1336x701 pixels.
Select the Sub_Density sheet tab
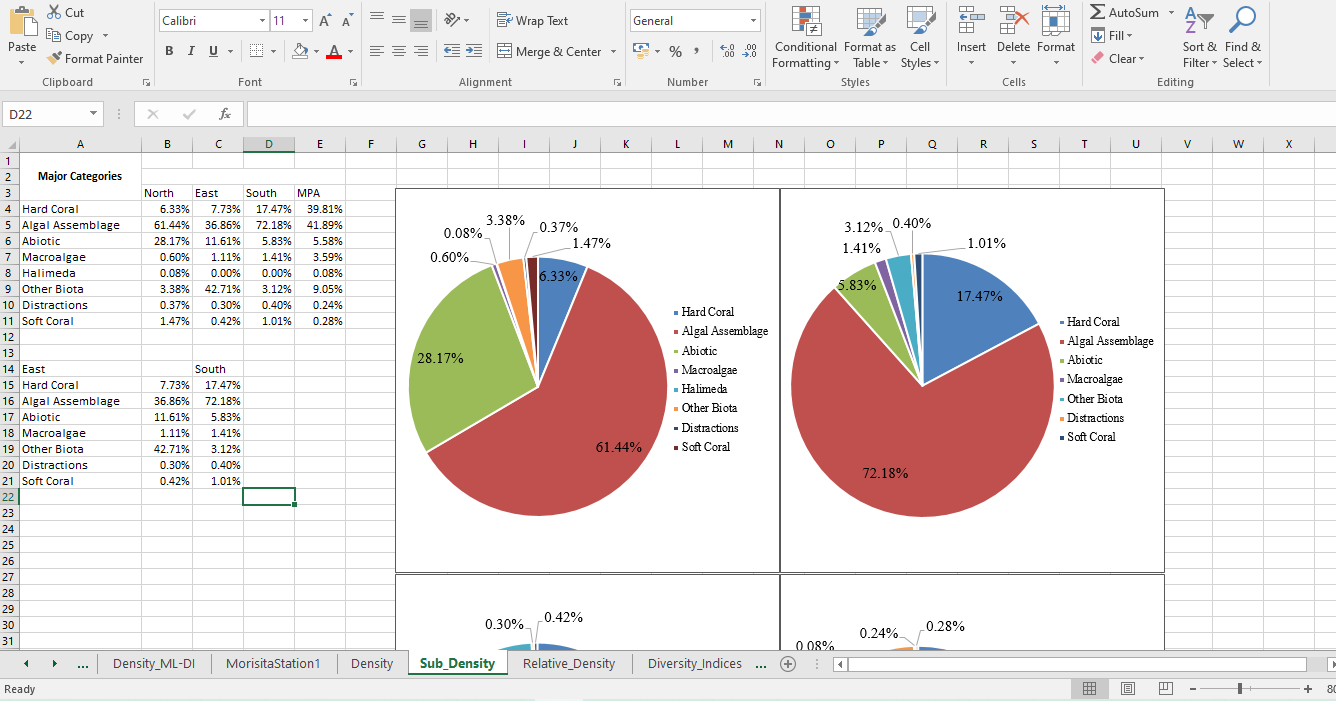(457, 663)
